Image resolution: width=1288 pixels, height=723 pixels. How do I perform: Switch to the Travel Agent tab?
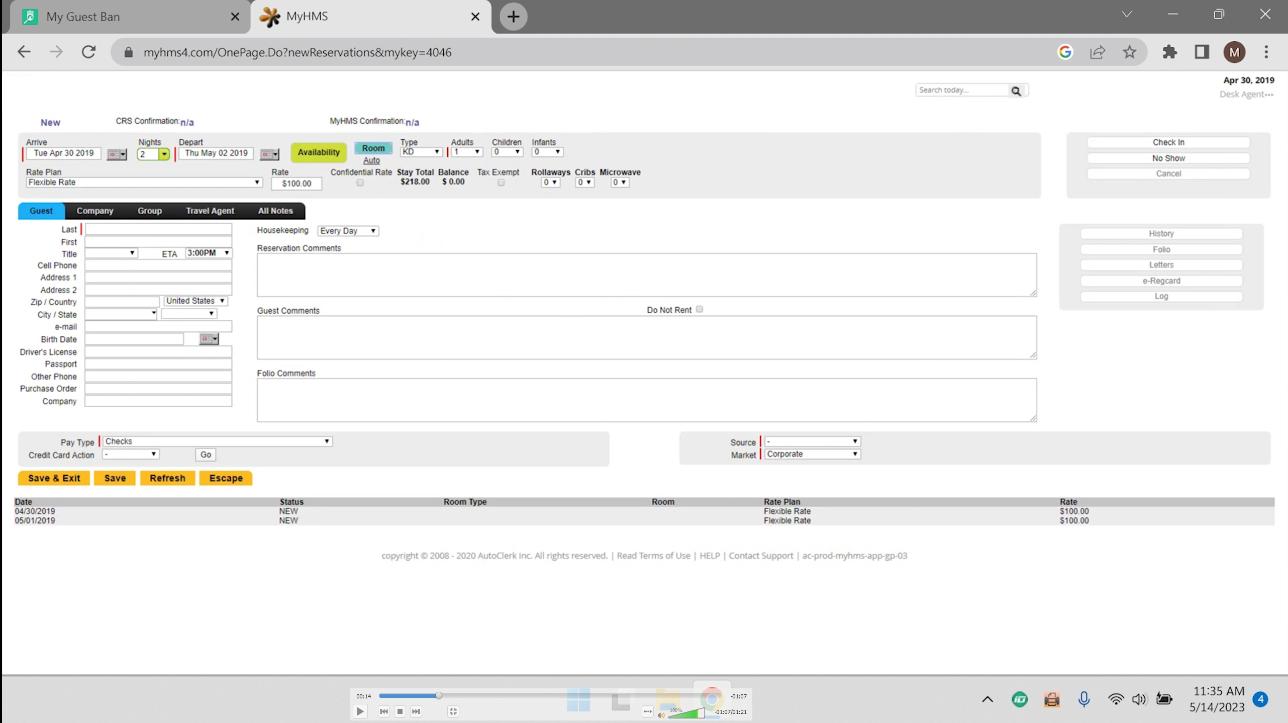pyautogui.click(x=209, y=211)
